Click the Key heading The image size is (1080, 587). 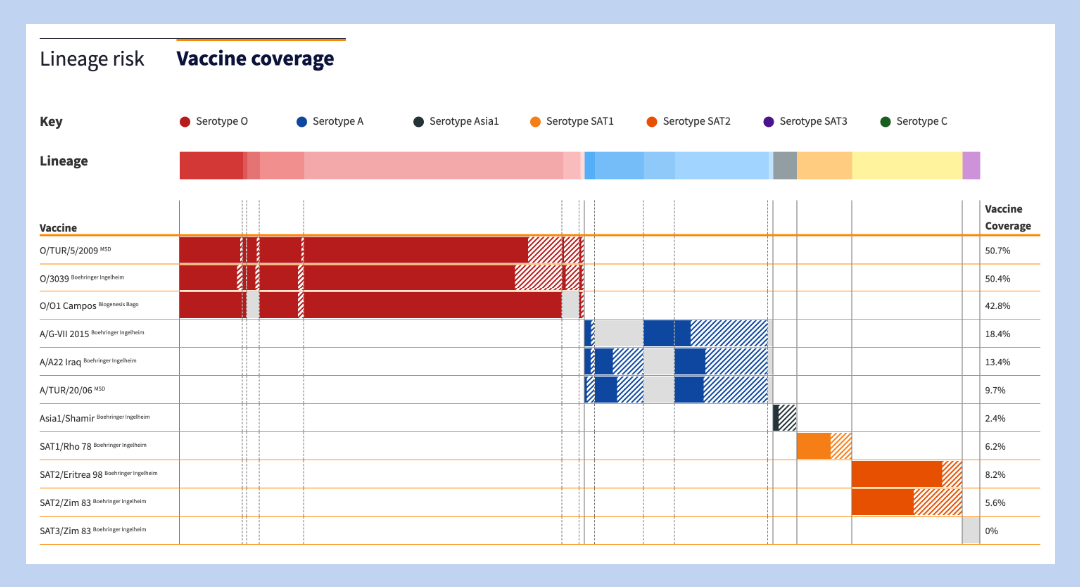point(51,122)
